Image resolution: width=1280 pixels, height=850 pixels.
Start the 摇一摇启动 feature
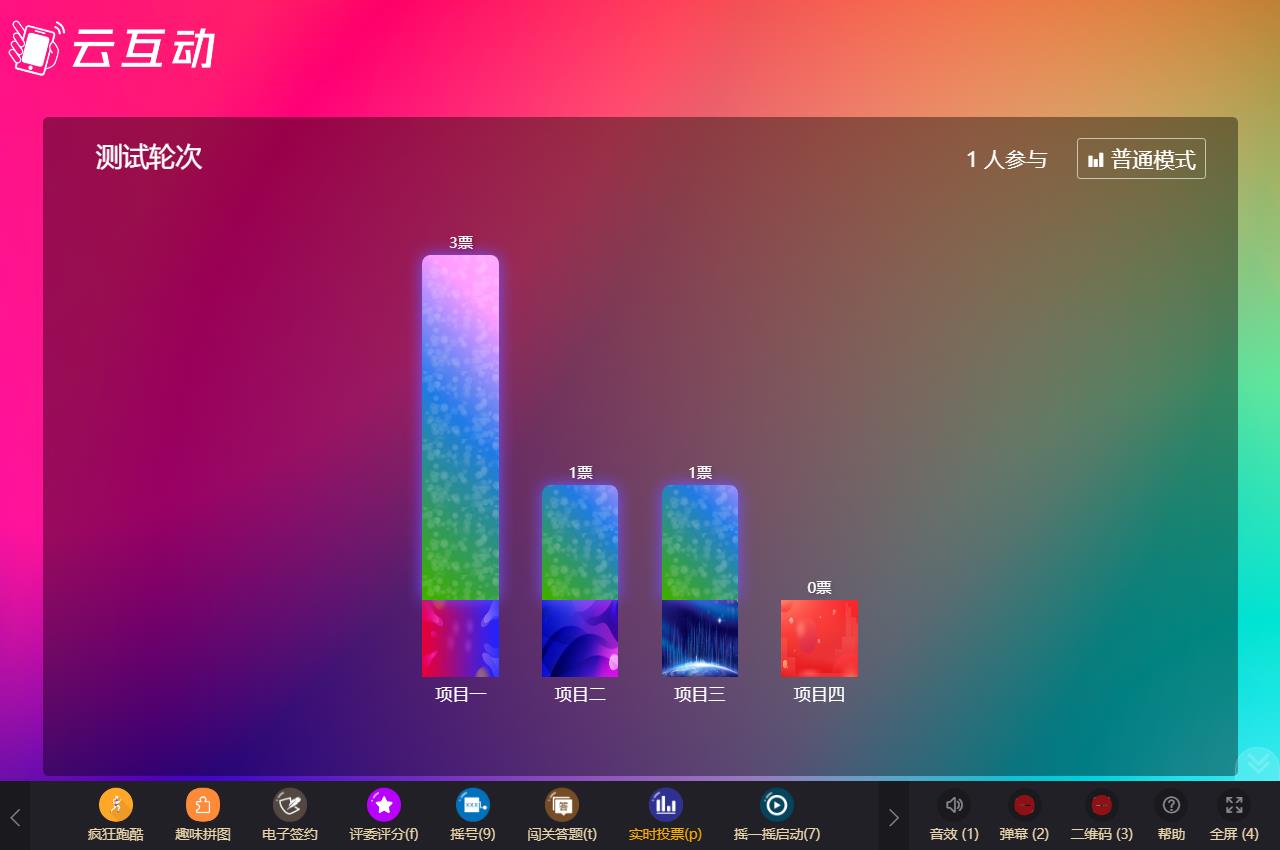(776, 805)
